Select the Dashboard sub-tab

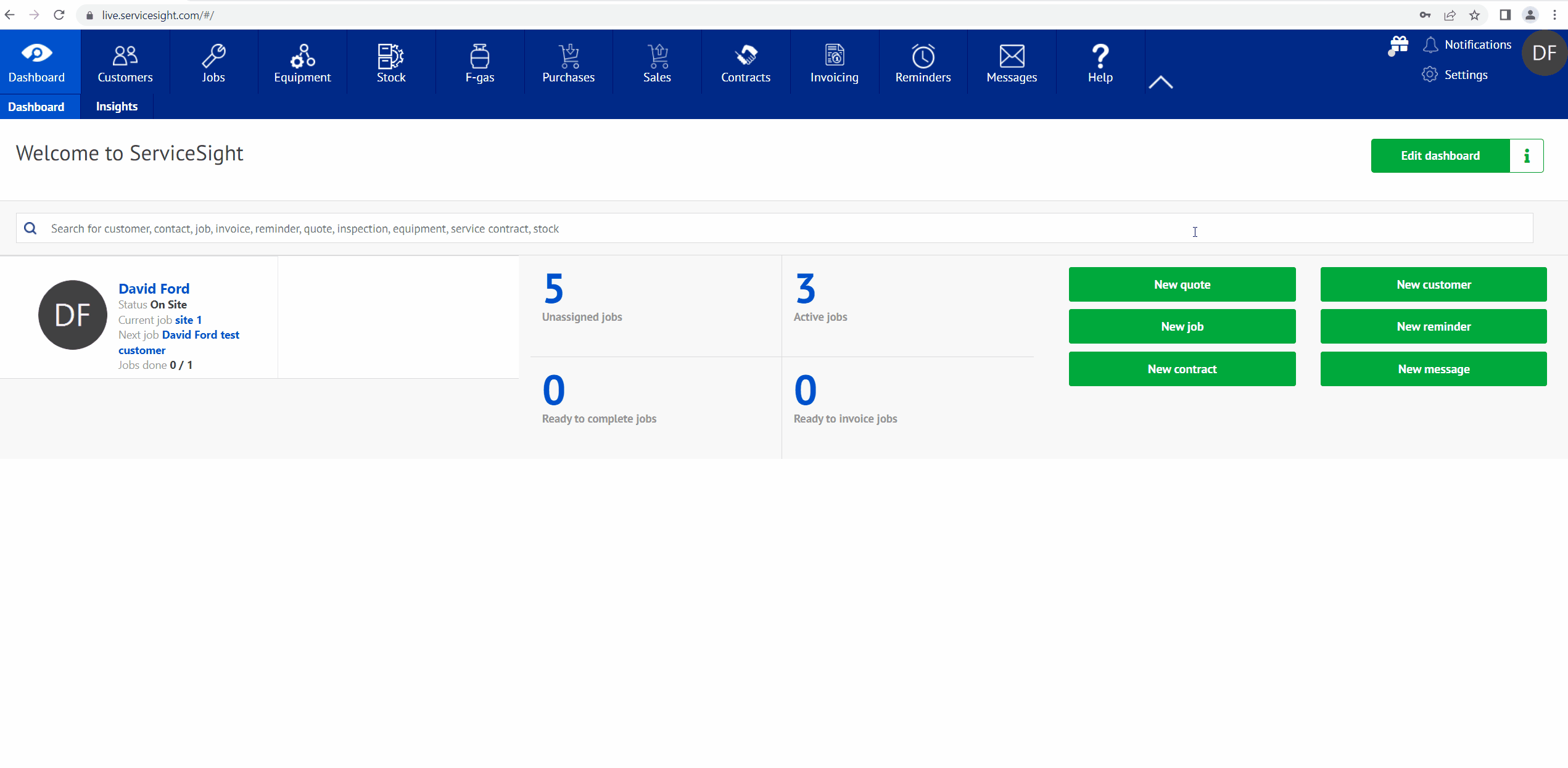pos(36,107)
